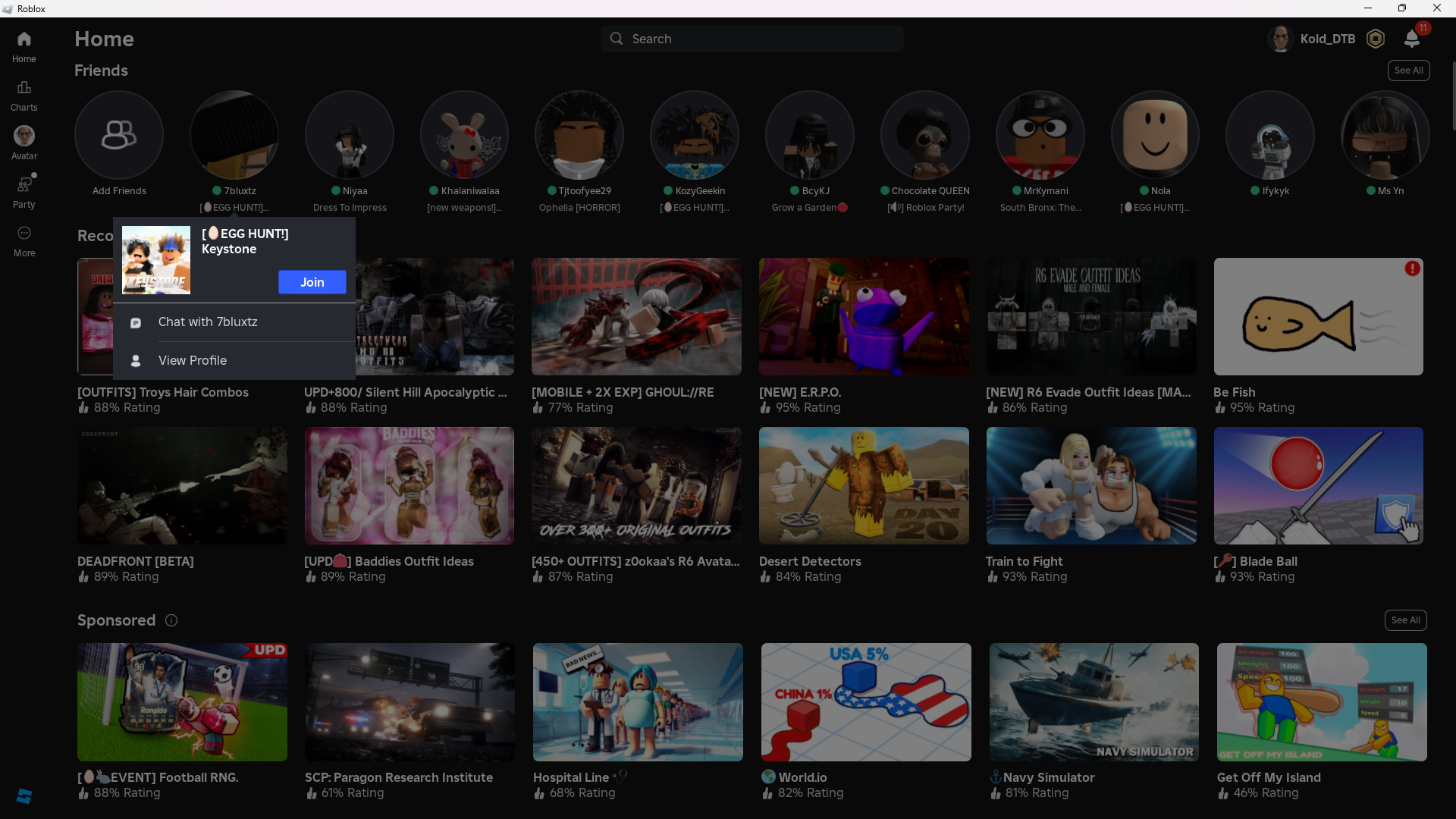
Task: Join the EGG HUNT Keystone game
Action: point(312,282)
